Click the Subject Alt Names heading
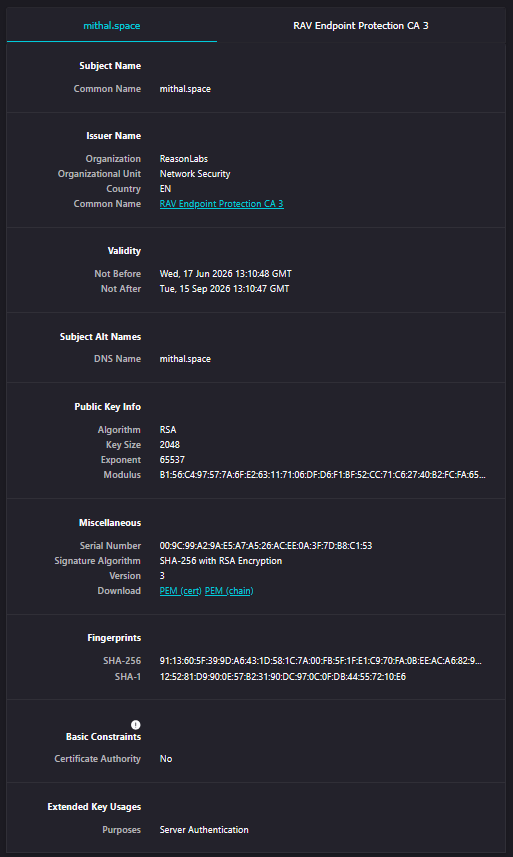The width and height of the screenshot is (513, 857). click(x=101, y=337)
